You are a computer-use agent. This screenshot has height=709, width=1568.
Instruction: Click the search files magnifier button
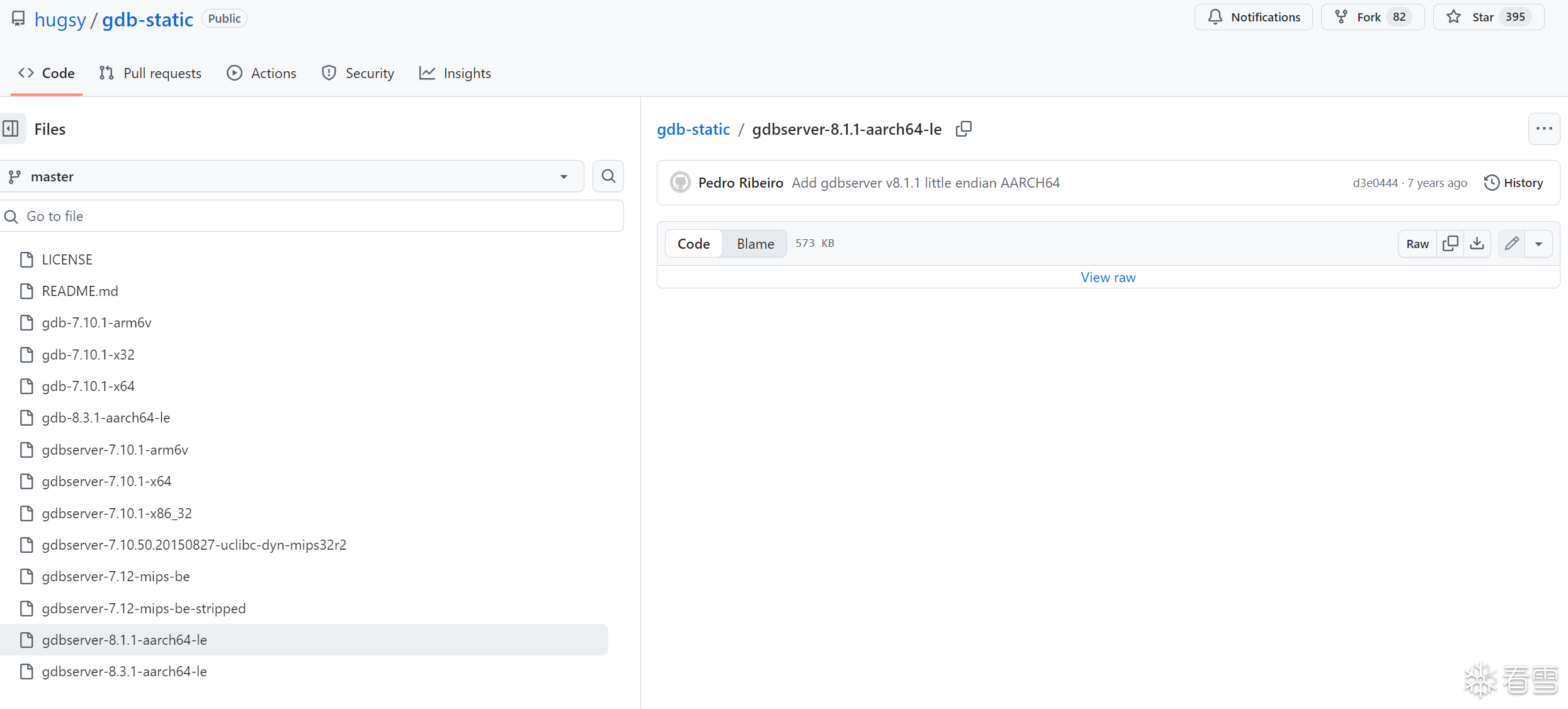click(608, 176)
